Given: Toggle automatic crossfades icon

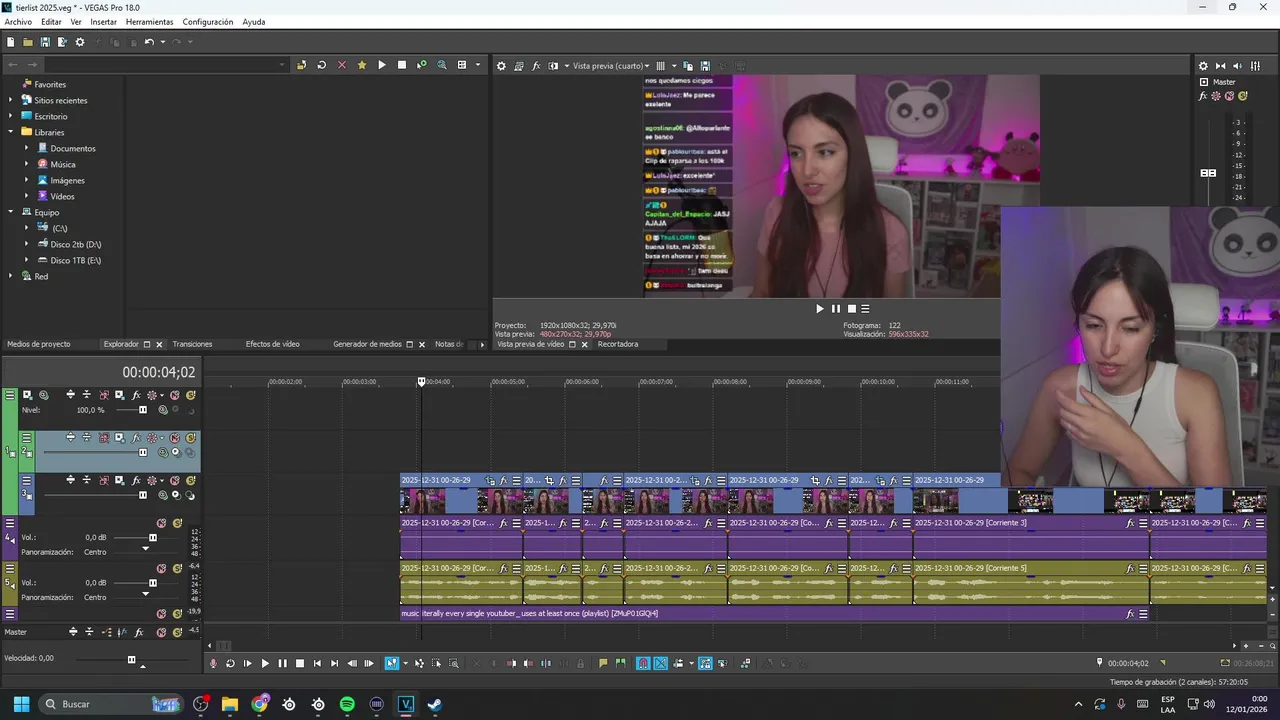Looking at the screenshot, I should pos(661,663).
